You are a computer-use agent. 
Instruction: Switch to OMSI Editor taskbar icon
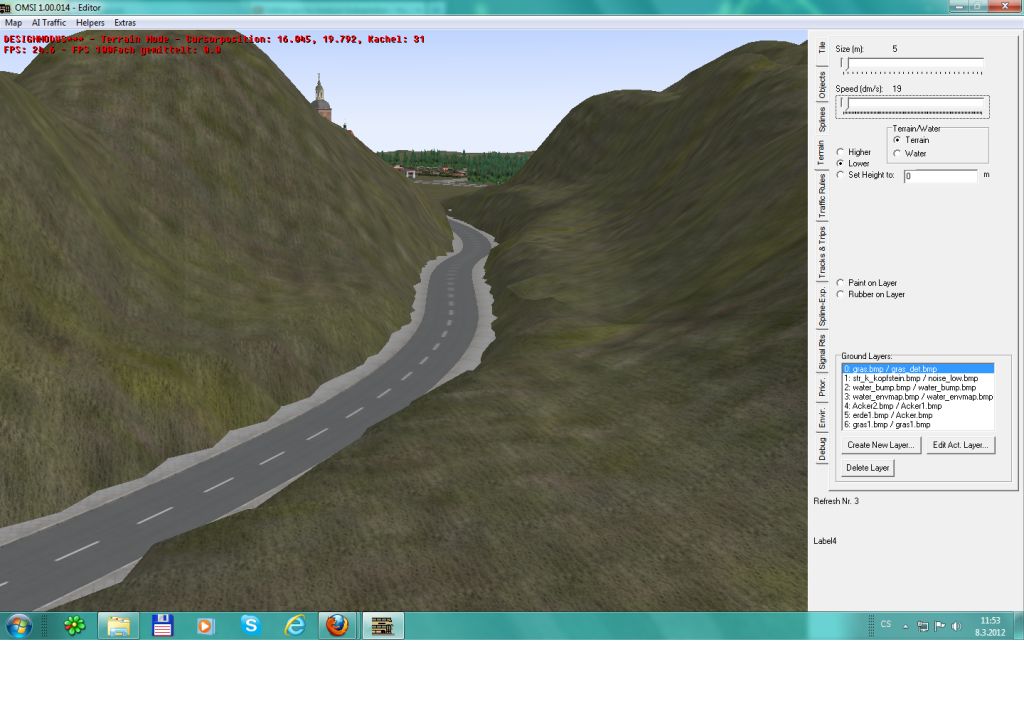(382, 626)
